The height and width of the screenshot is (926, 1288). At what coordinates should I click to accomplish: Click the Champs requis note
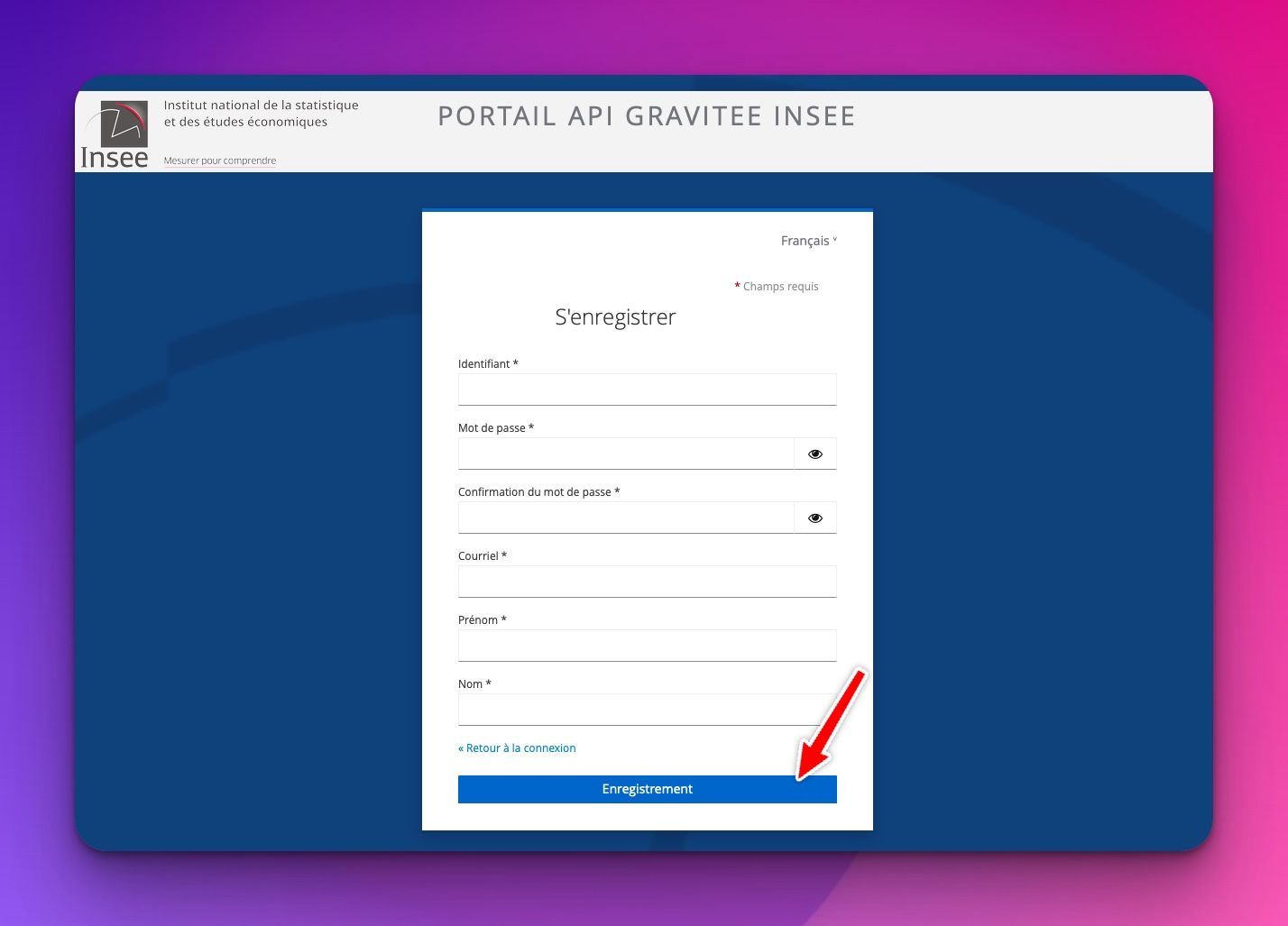777,286
